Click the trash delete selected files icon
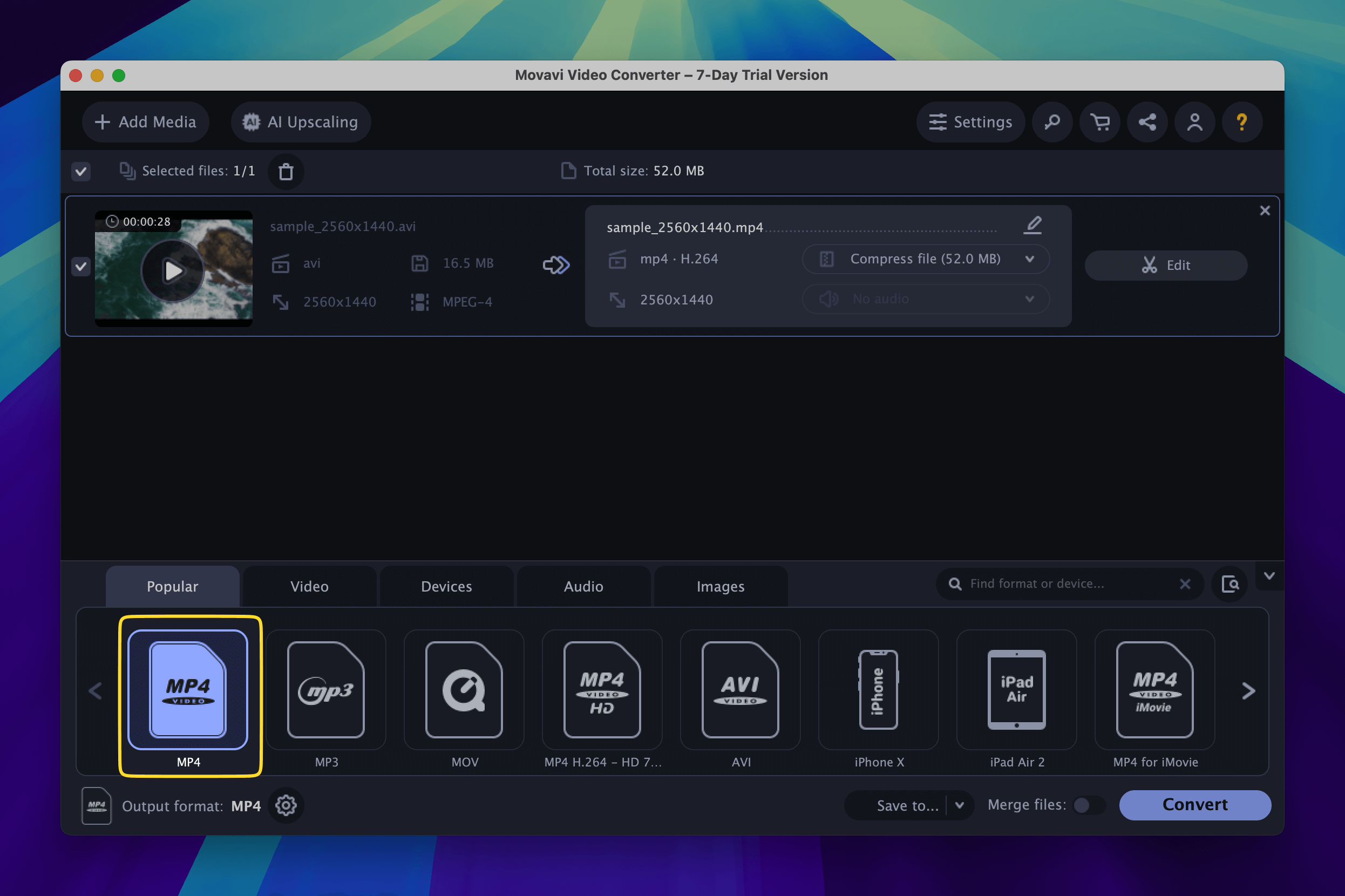This screenshot has width=1345, height=896. point(286,172)
